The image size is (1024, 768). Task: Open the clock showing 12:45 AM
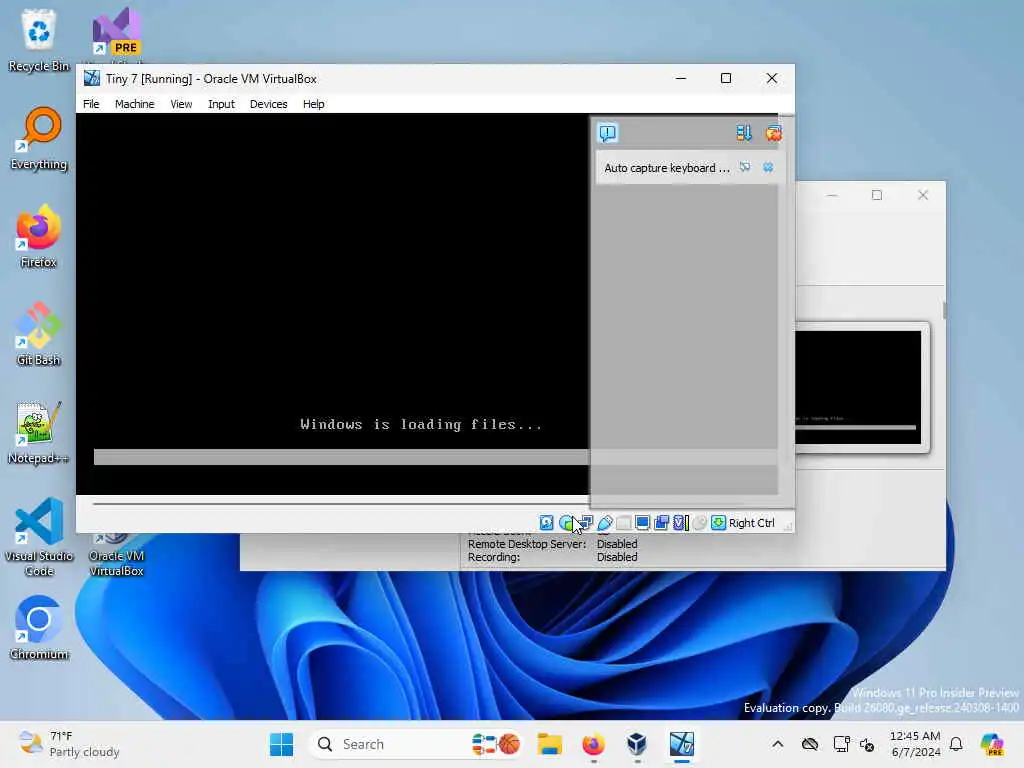(x=915, y=744)
